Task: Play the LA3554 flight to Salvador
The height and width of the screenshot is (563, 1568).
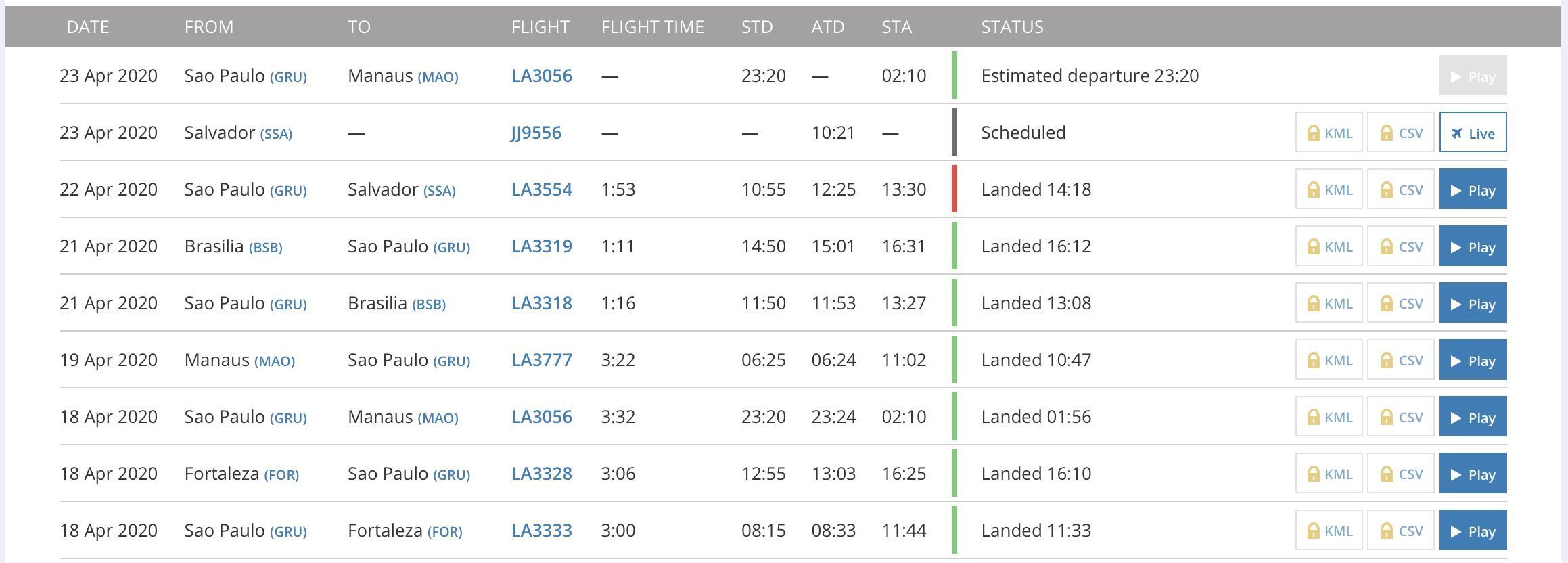Action: click(x=1473, y=189)
